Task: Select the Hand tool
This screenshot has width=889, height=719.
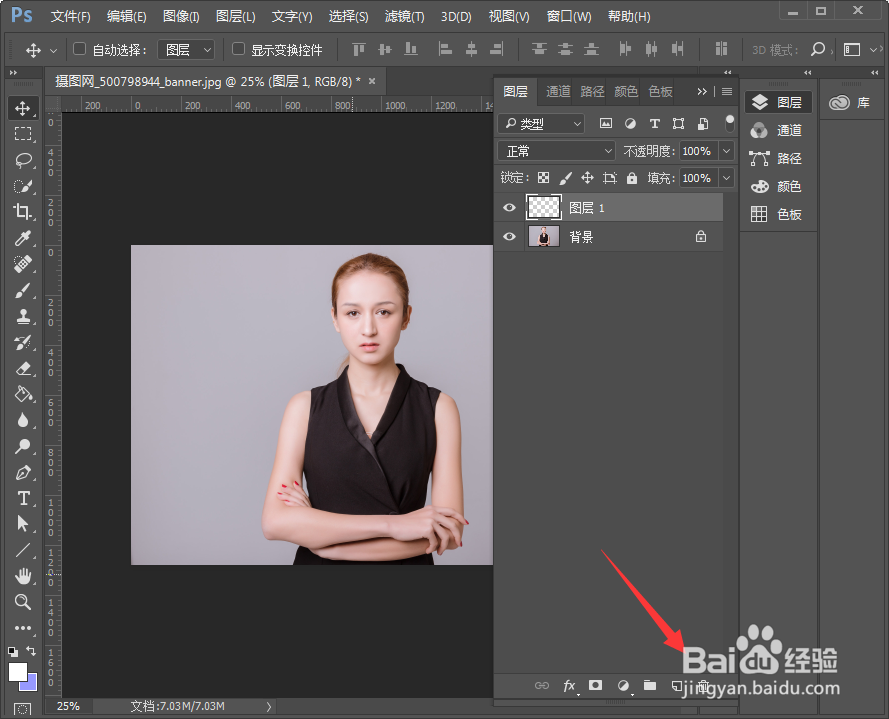Action: [23, 577]
